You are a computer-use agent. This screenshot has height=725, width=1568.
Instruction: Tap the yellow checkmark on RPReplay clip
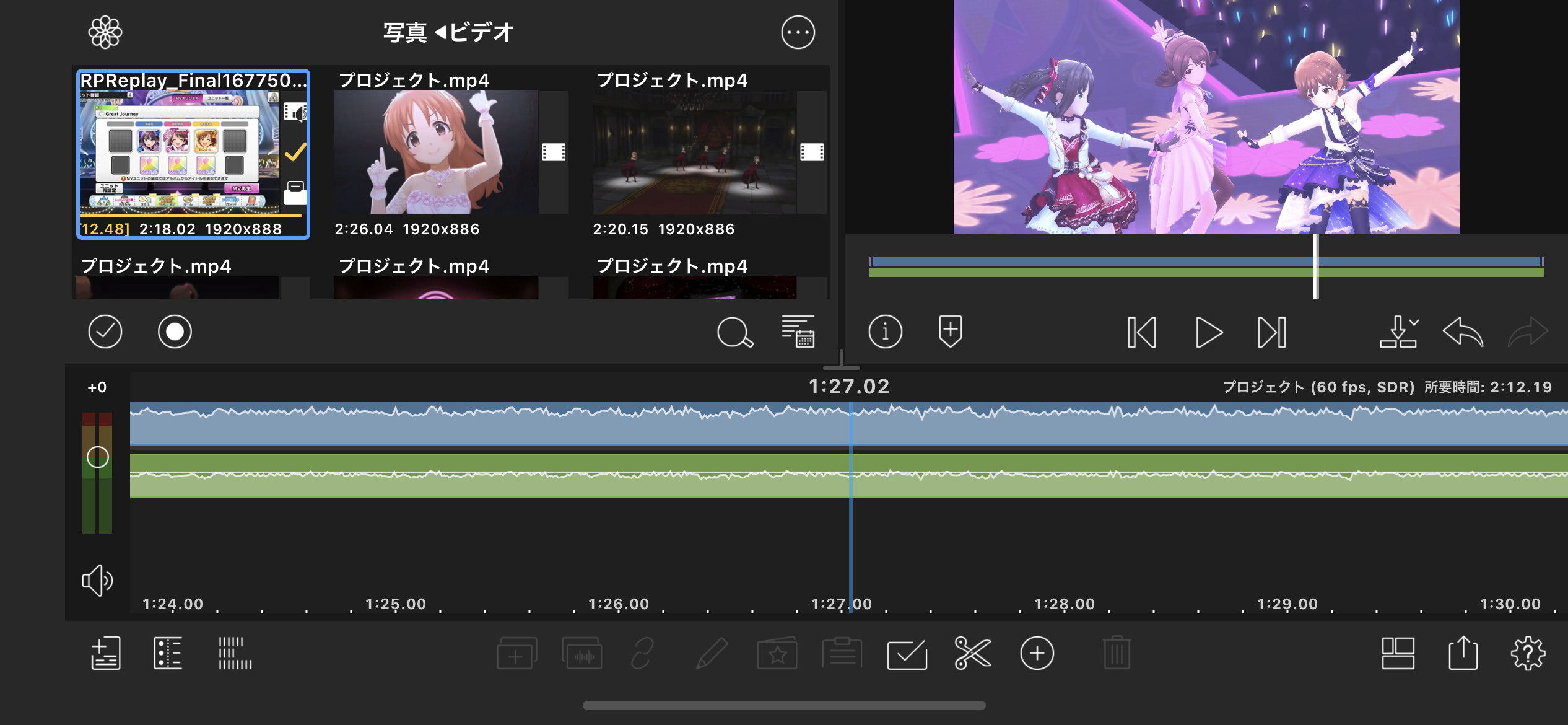295,152
